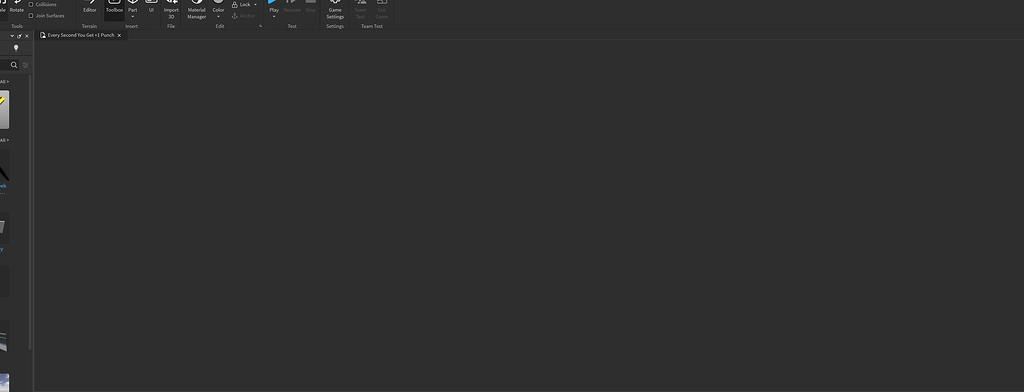1024x392 pixels.
Task: Expand the Part type dropdown arrow
Action: click(133, 17)
